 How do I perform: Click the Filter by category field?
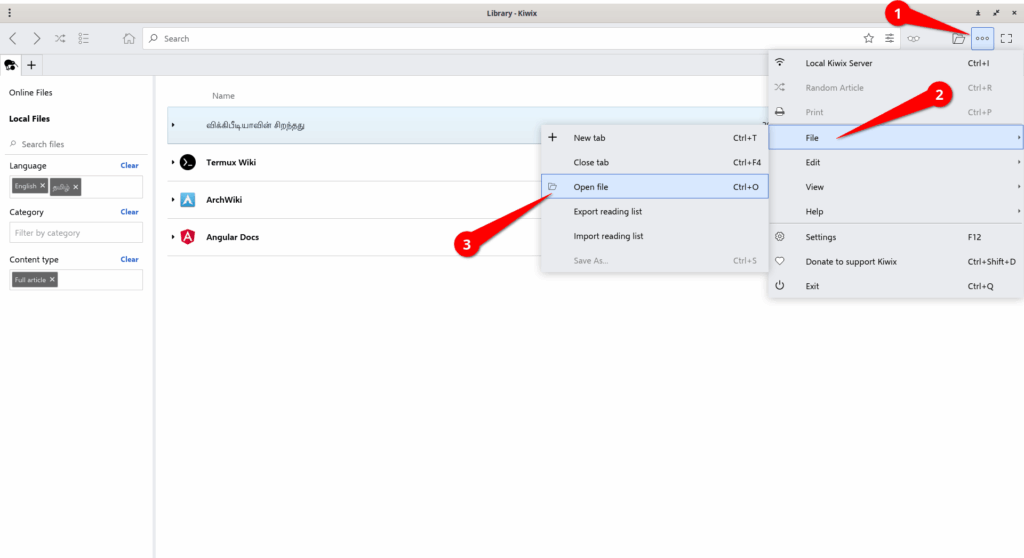point(76,233)
